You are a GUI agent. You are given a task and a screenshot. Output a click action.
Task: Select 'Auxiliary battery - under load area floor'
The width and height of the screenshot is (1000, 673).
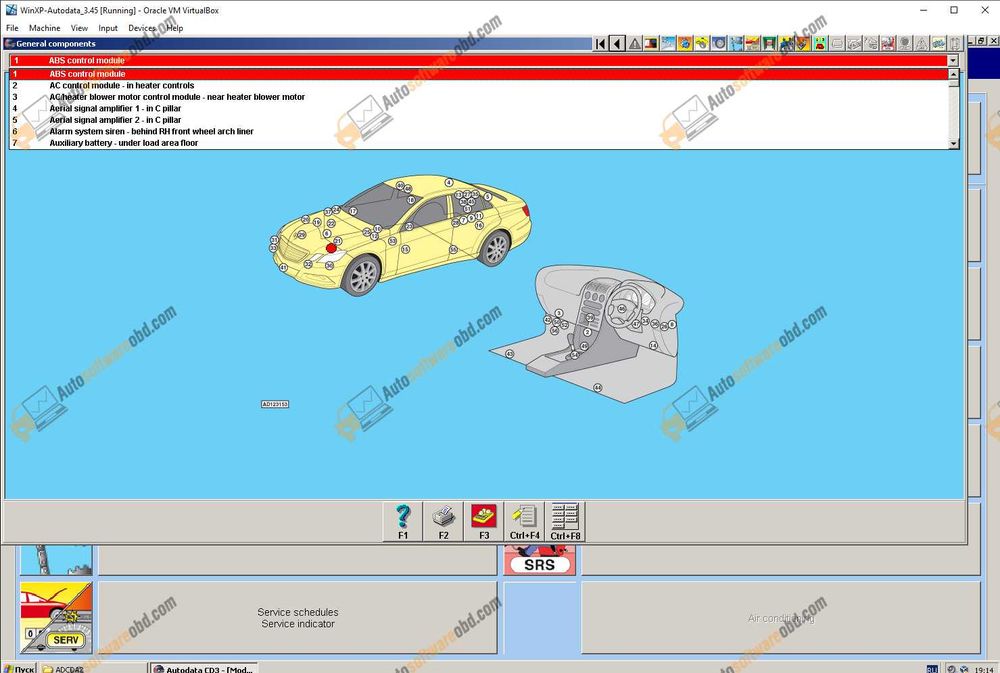[479, 143]
